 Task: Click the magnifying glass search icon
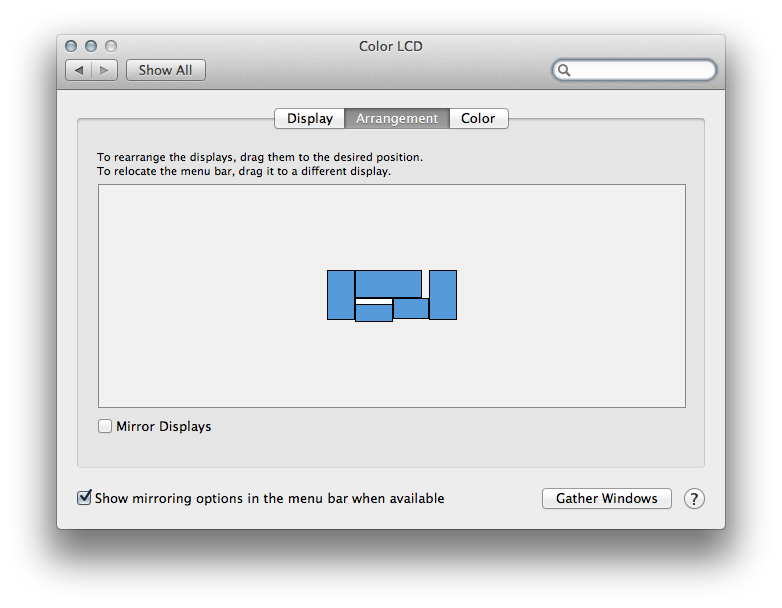tap(564, 70)
